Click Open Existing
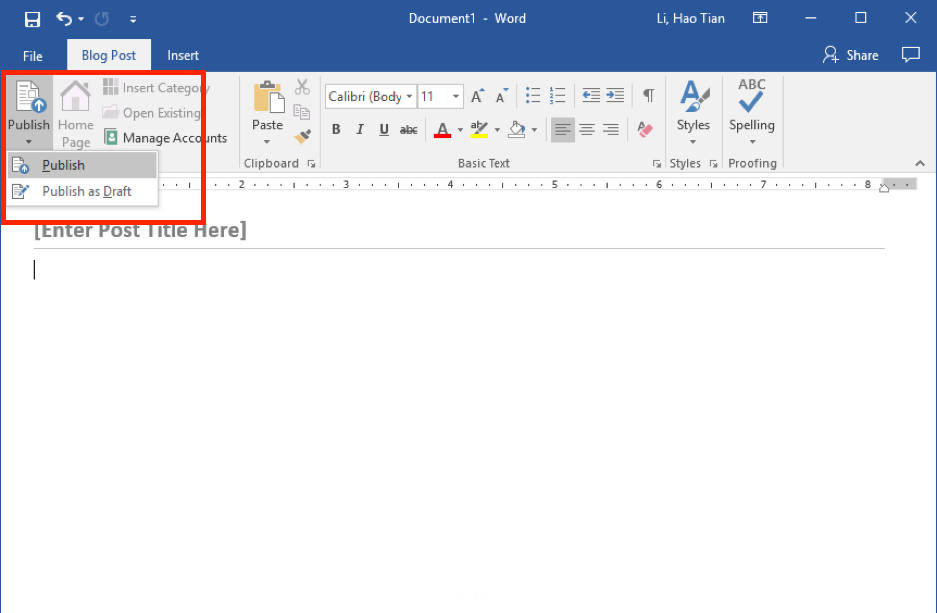Image resolution: width=937 pixels, height=613 pixels. pyautogui.click(x=151, y=113)
